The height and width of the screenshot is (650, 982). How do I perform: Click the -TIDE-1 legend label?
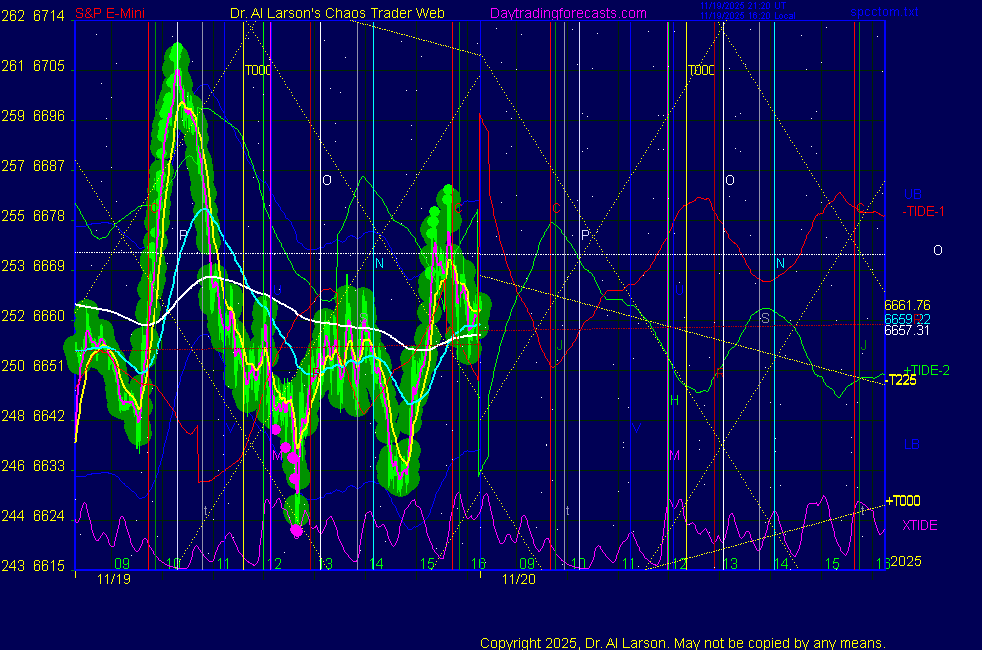(924, 211)
